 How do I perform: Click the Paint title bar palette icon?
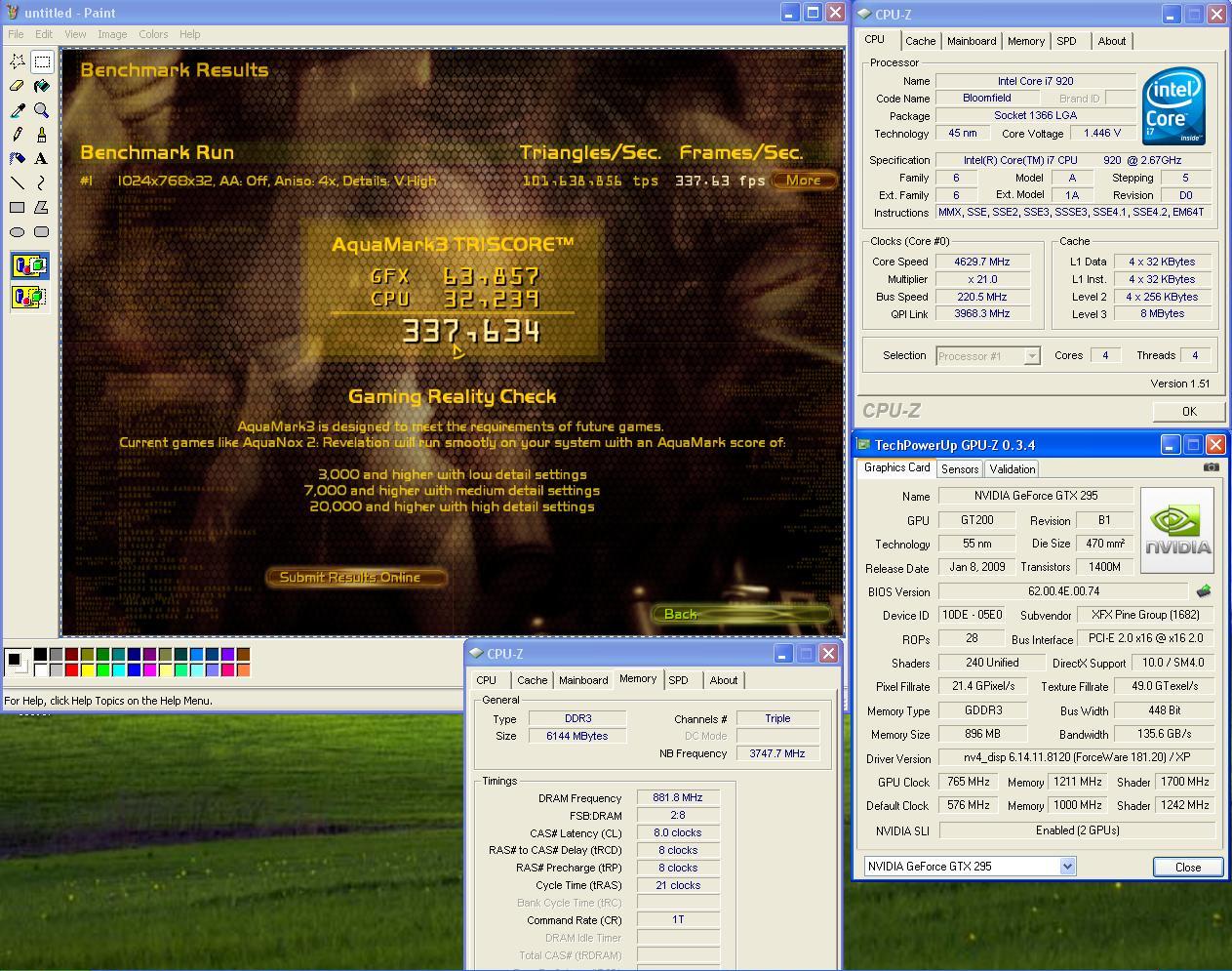pyautogui.click(x=12, y=13)
